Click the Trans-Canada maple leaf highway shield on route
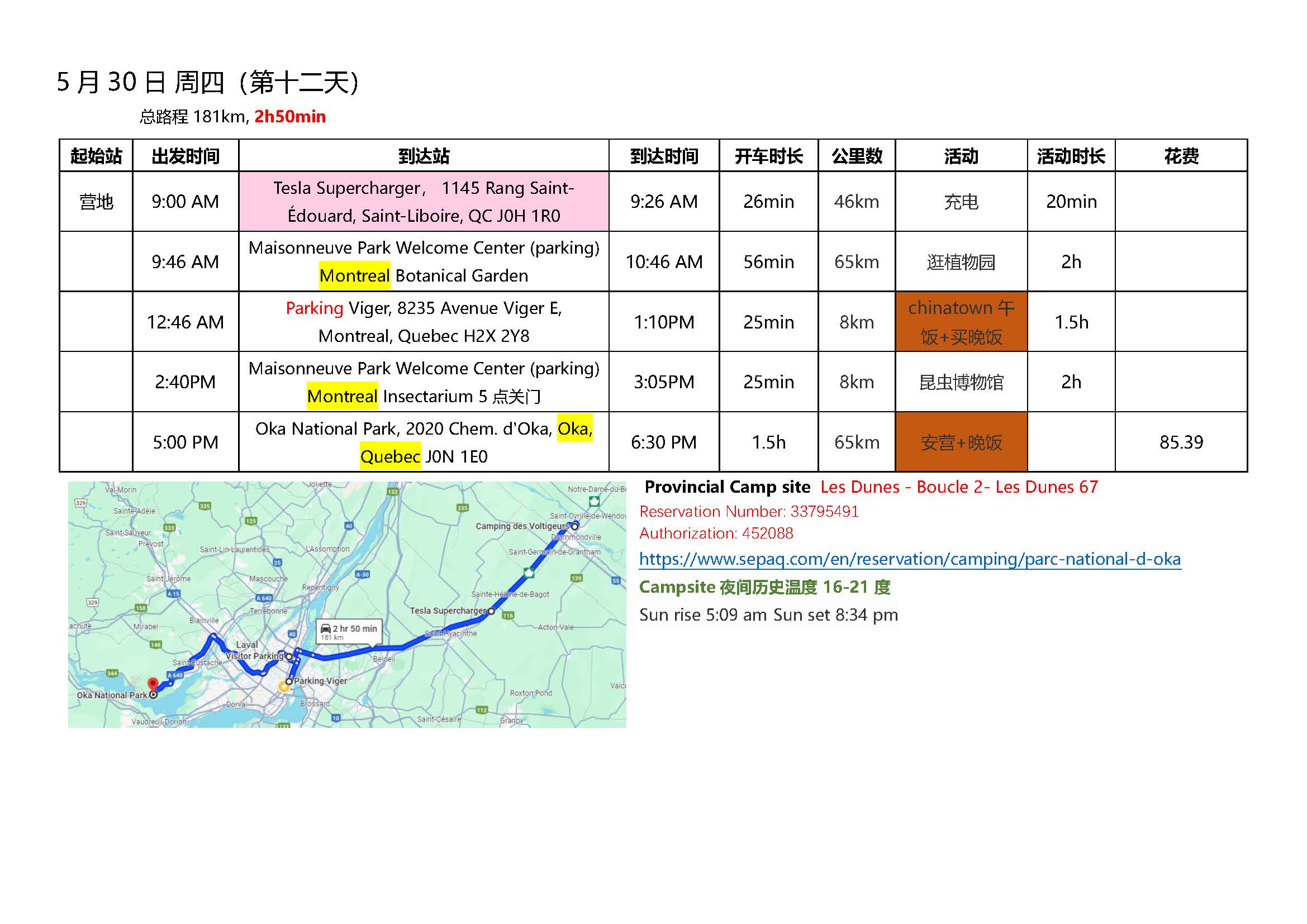The width and height of the screenshot is (1307, 924). [x=529, y=573]
